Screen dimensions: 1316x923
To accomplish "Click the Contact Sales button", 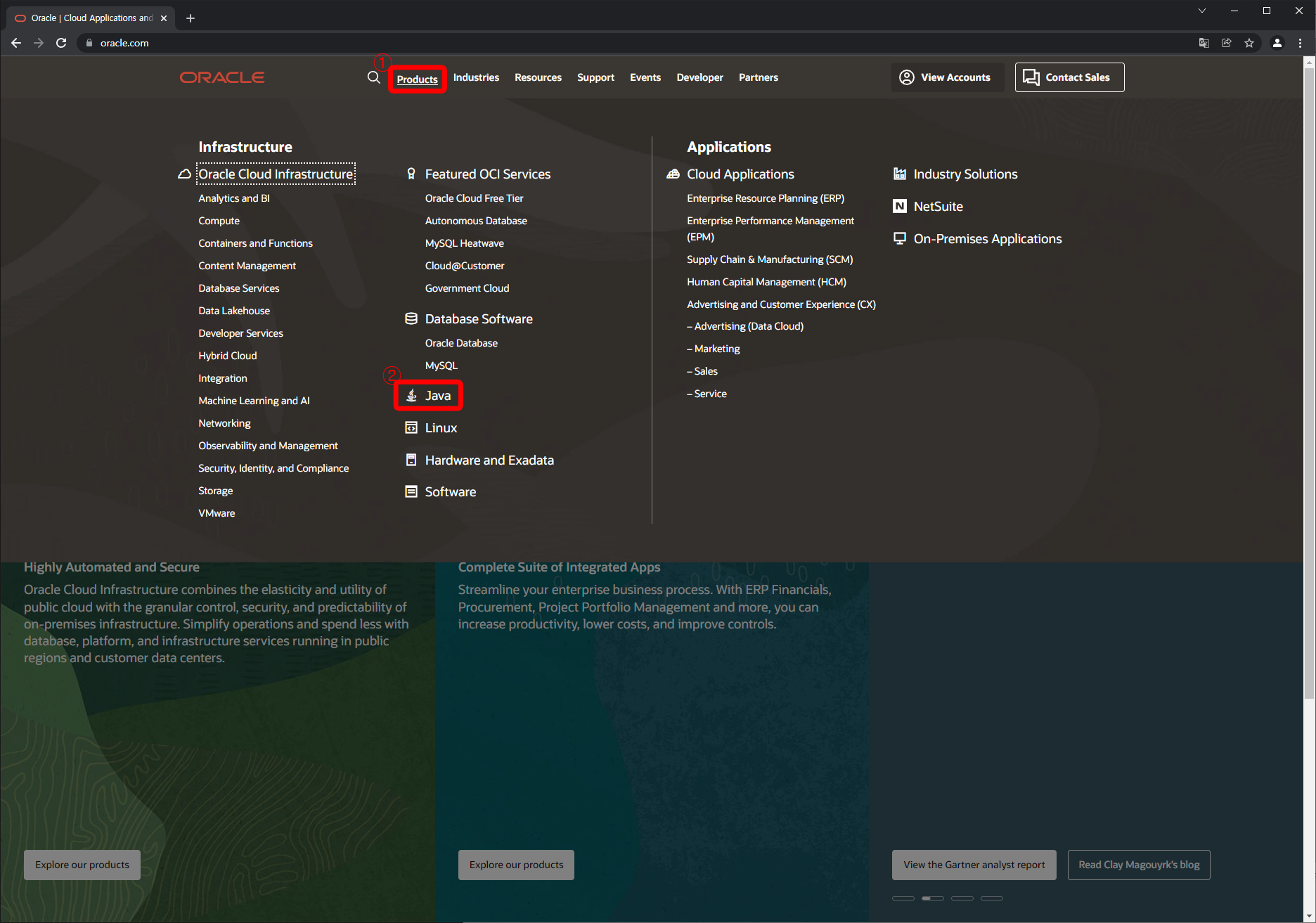I will tap(1069, 77).
